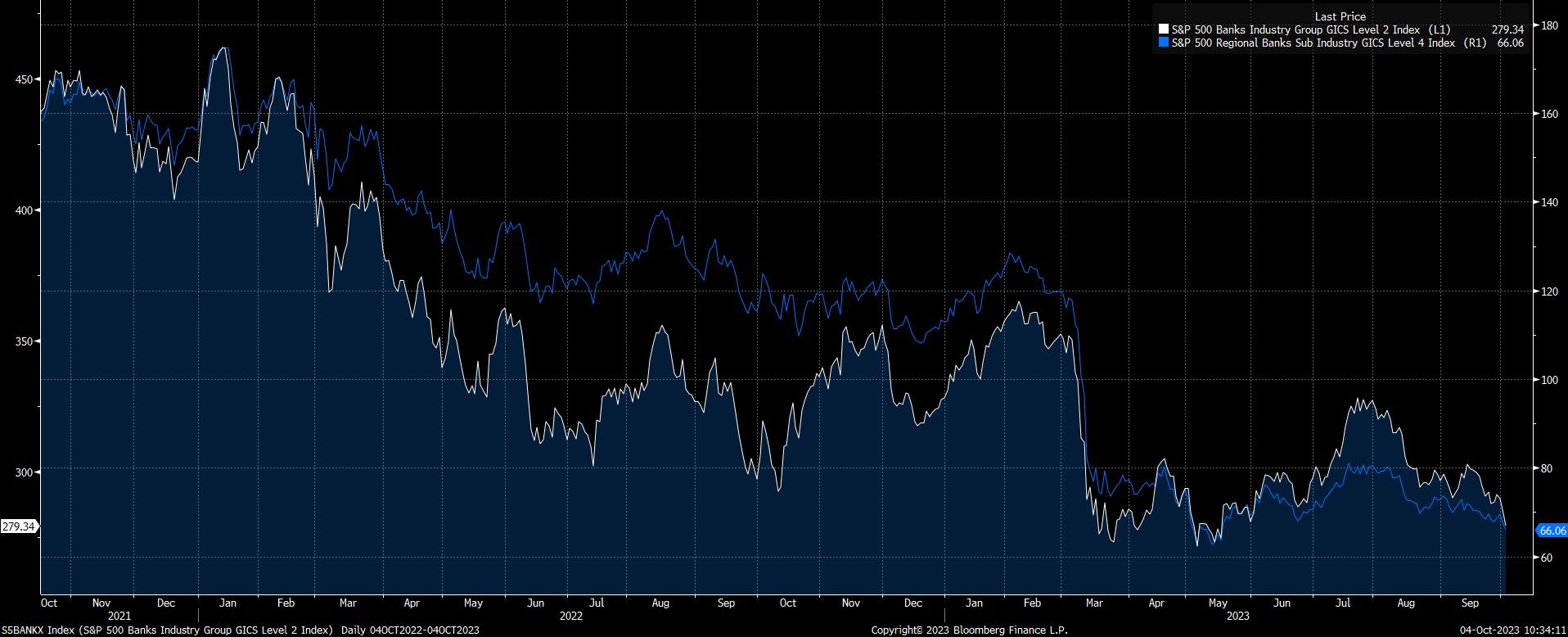Click the 300 label on the left axis

pyautogui.click(x=22, y=472)
